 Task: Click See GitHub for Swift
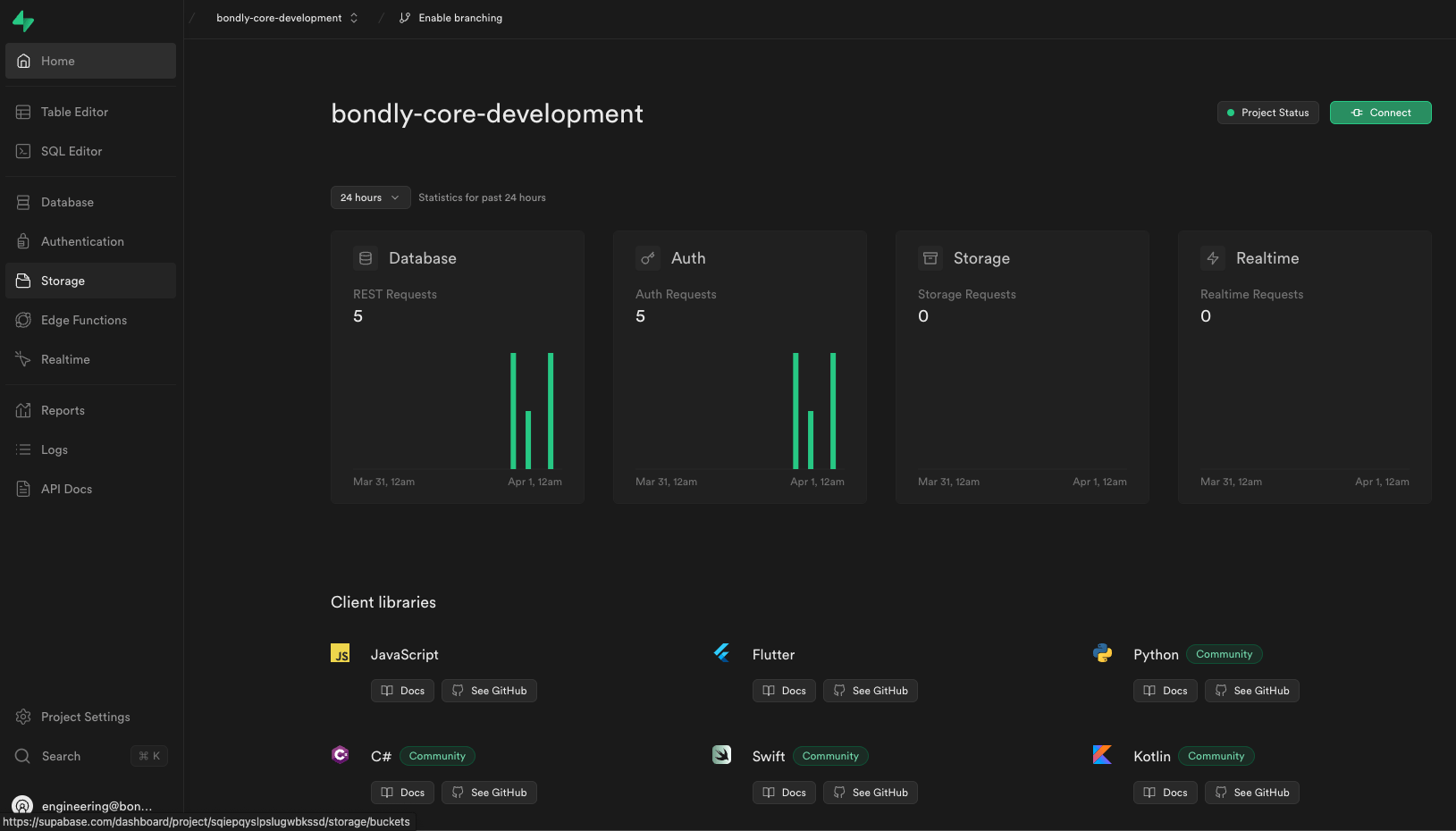click(871, 793)
